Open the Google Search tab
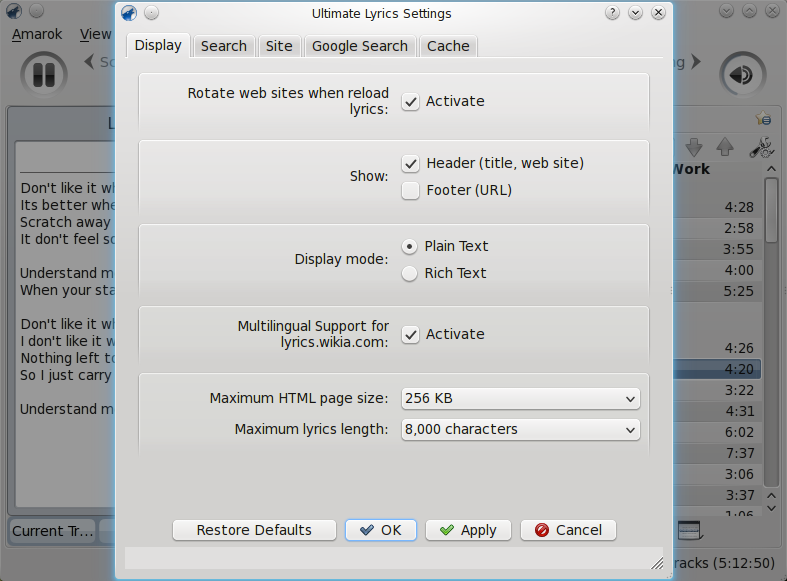The image size is (787, 581). pyautogui.click(x=360, y=46)
